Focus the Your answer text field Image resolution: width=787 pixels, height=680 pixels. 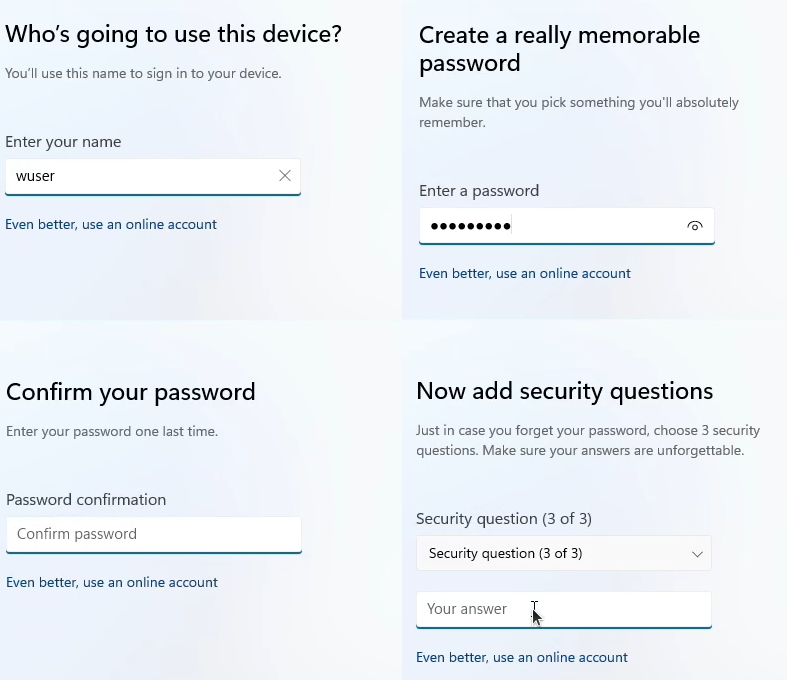coord(563,609)
